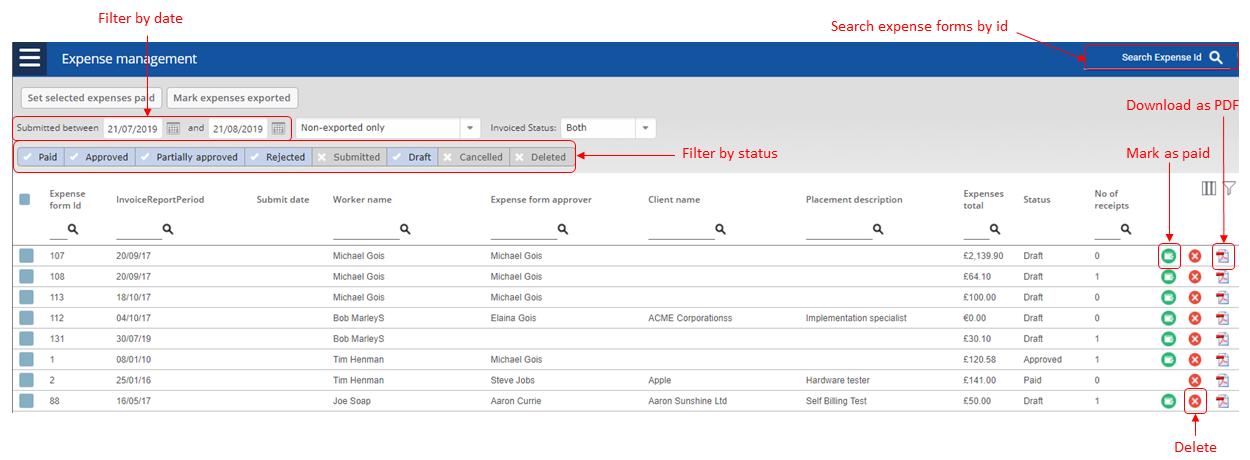Mark expense form 107 as paid
Image resolution: width=1250 pixels, height=460 pixels.
pyautogui.click(x=1168, y=256)
